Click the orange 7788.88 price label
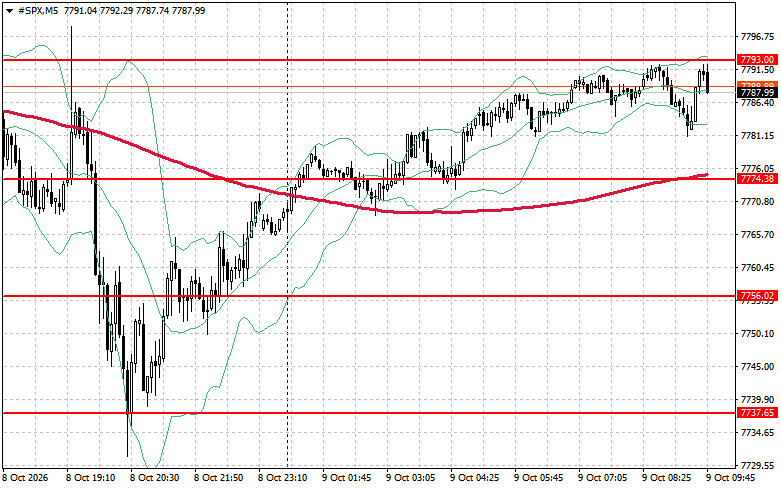781x489 pixels. 757,85
